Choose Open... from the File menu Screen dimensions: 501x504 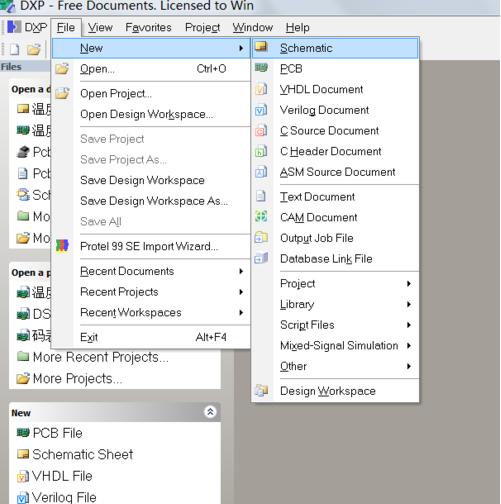[152, 69]
